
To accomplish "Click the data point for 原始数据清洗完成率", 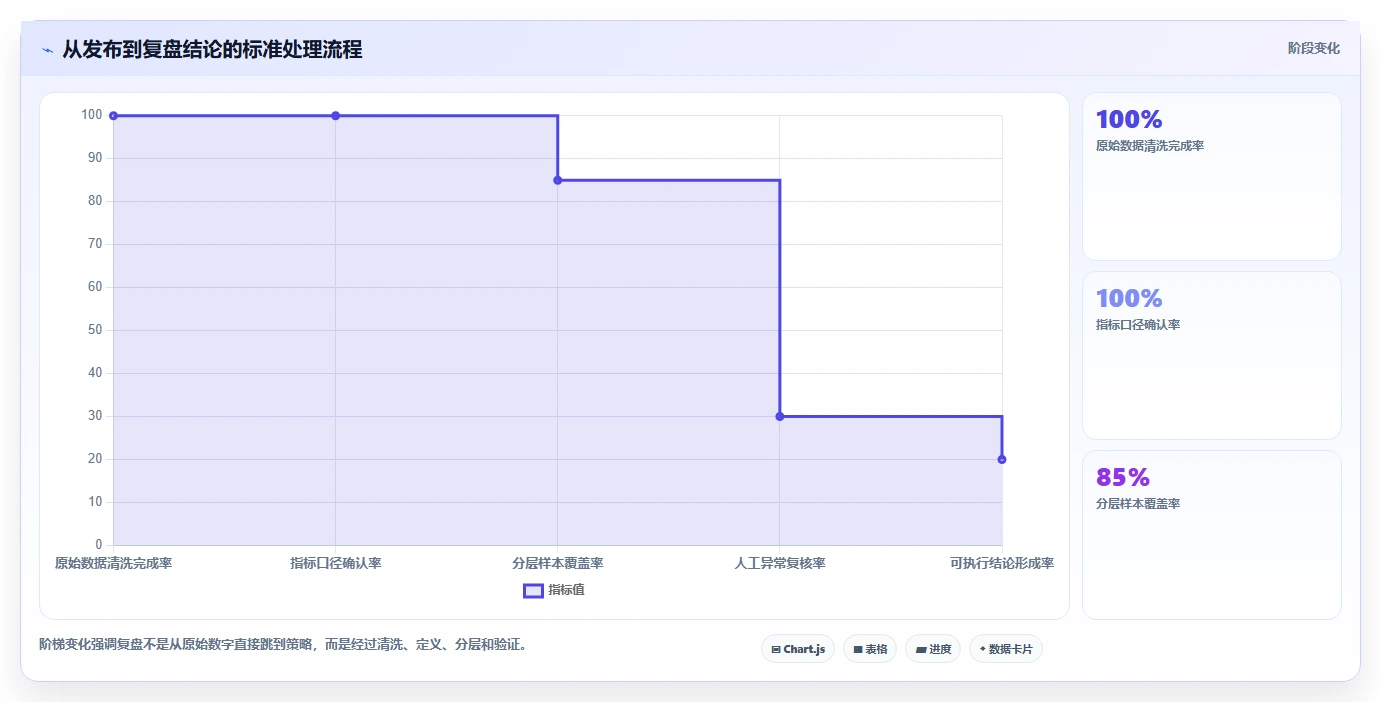I will tap(113, 116).
